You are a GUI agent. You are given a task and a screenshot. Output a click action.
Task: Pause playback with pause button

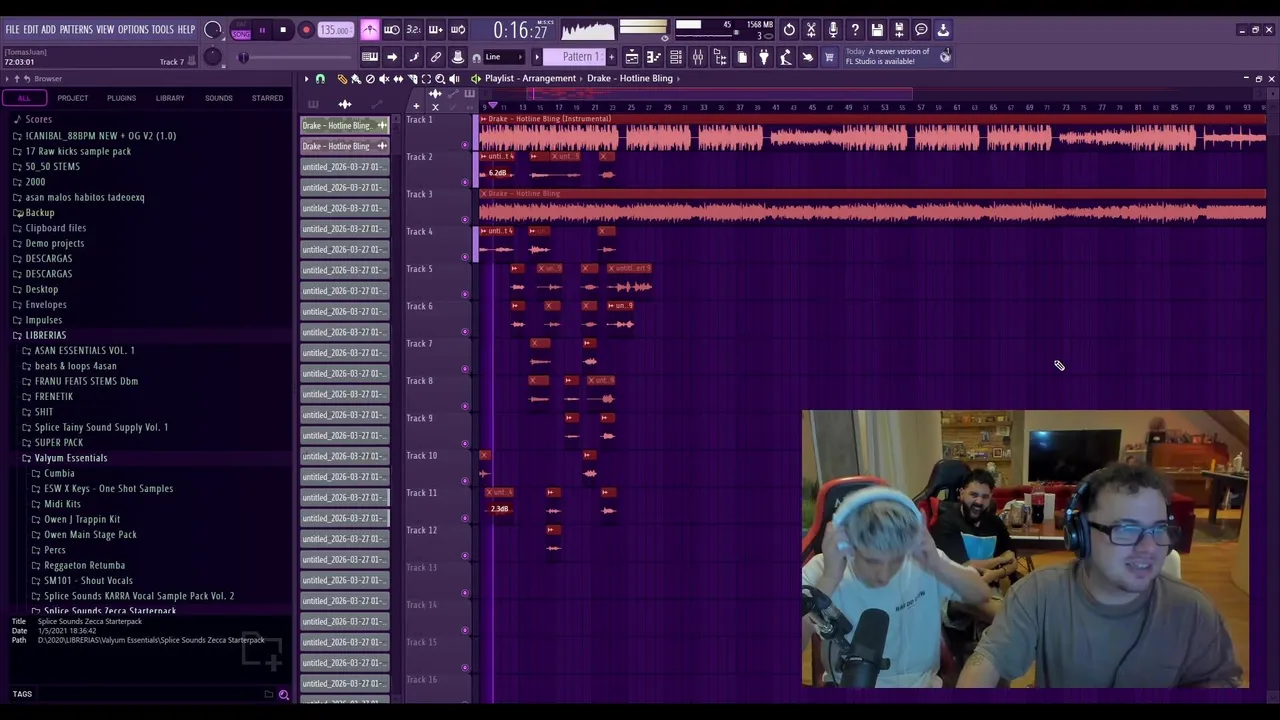tap(262, 30)
